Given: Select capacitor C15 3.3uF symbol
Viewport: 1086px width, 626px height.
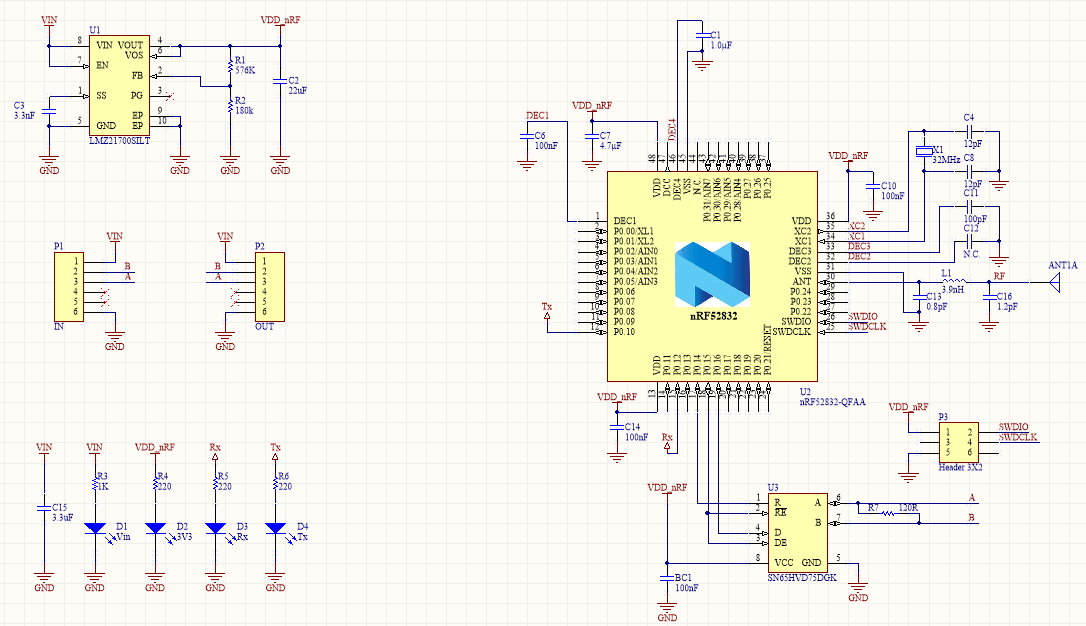Looking at the screenshot, I should [x=44, y=508].
